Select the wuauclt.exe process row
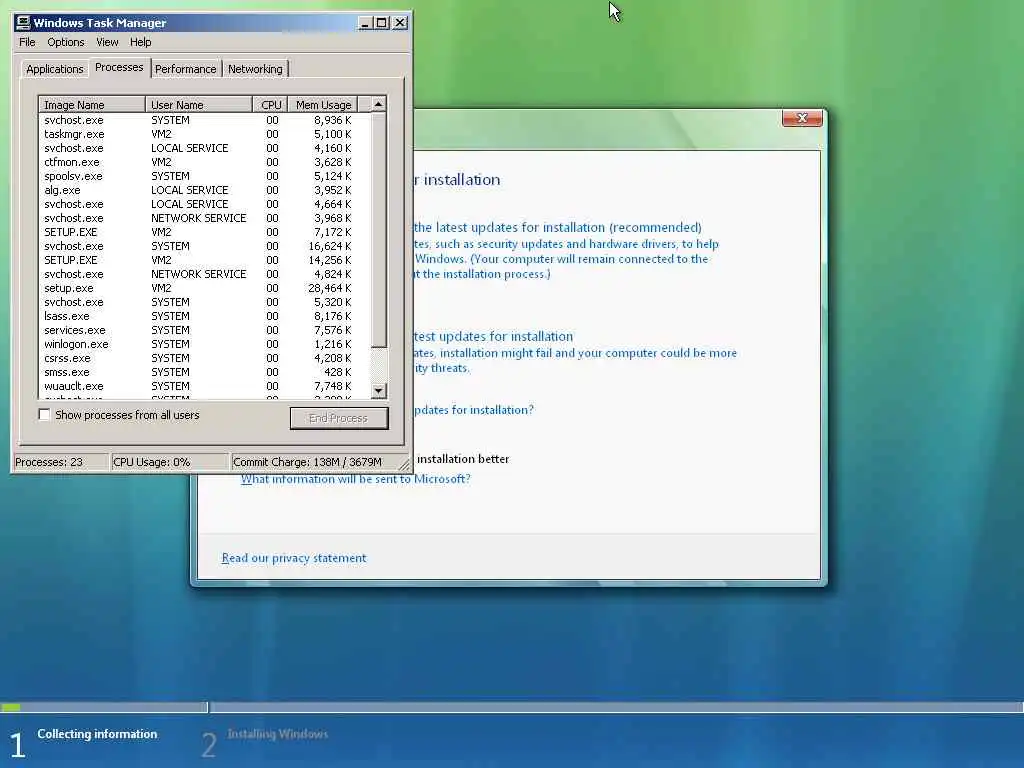This screenshot has height=768, width=1024. coord(204,386)
